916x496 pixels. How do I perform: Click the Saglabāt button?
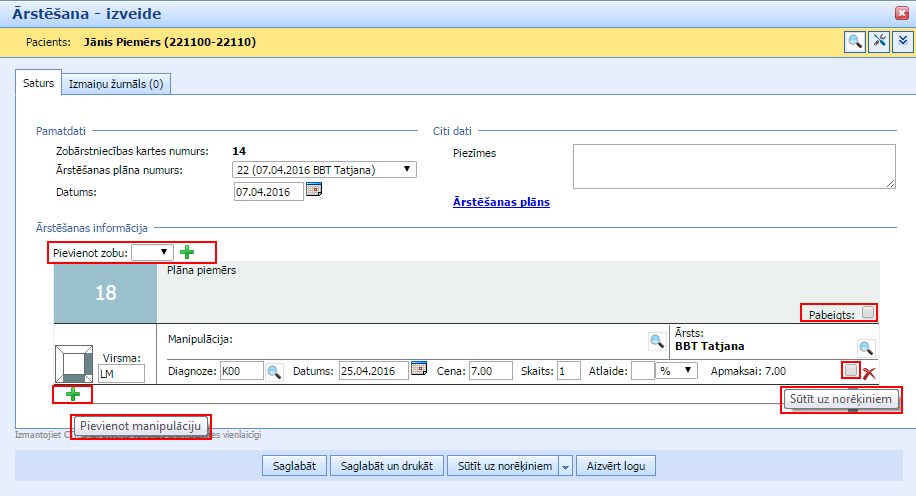(295, 466)
